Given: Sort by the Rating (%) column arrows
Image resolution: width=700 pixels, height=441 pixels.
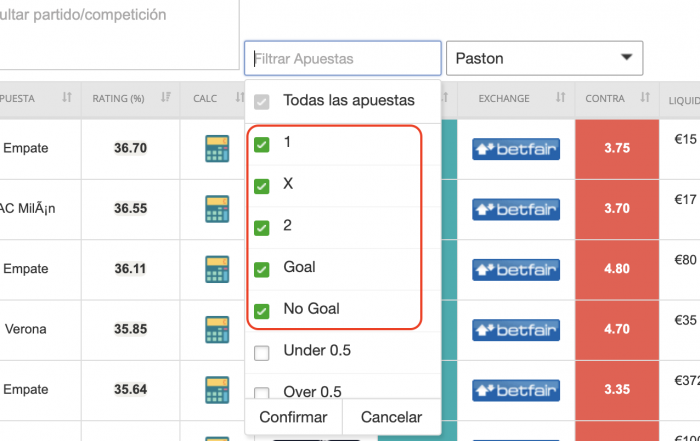Looking at the screenshot, I should (x=166, y=97).
